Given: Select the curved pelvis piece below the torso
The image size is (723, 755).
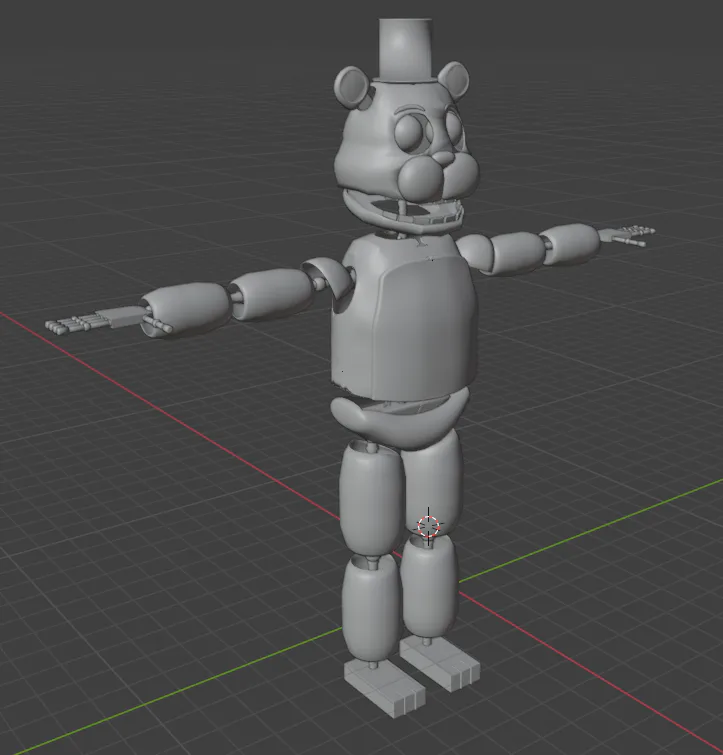Looking at the screenshot, I should pyautogui.click(x=400, y=418).
